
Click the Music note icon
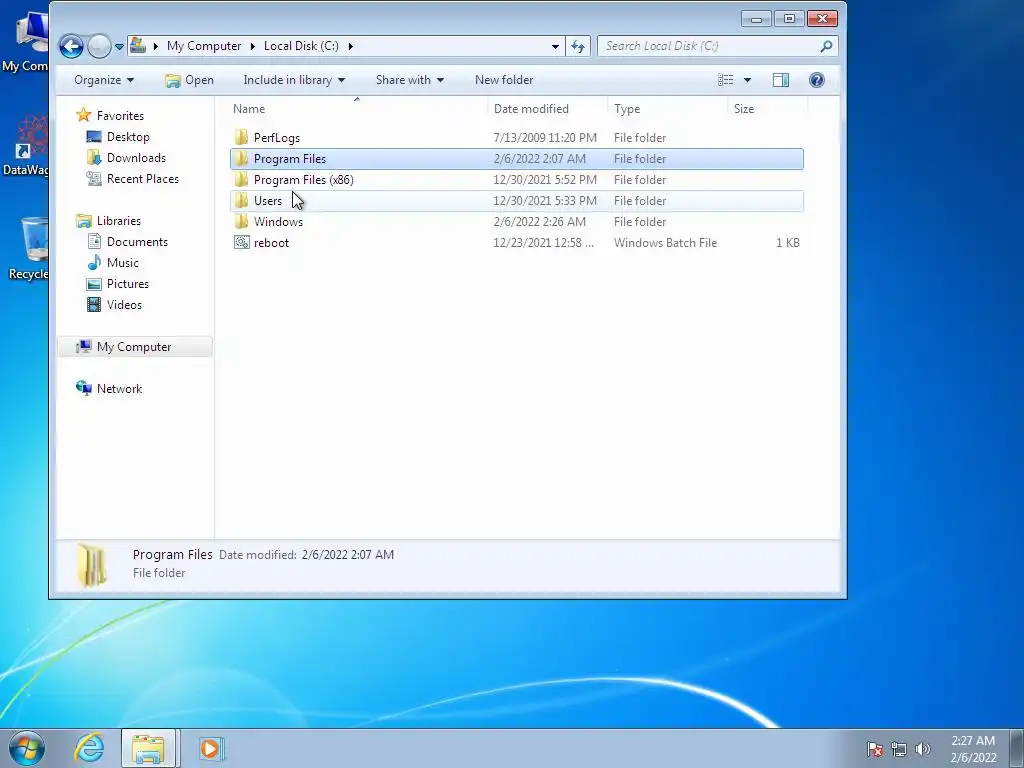point(94,262)
